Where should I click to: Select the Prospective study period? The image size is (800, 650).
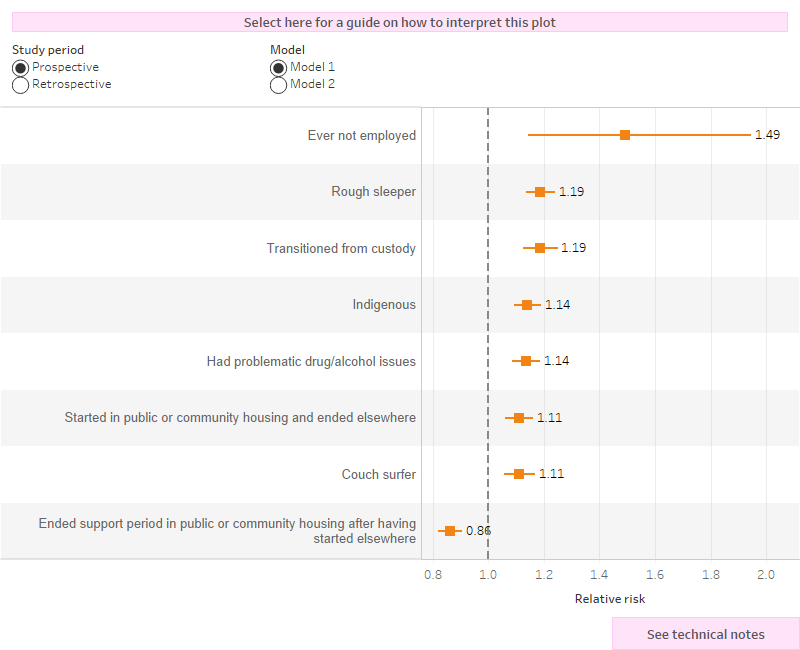[19, 67]
